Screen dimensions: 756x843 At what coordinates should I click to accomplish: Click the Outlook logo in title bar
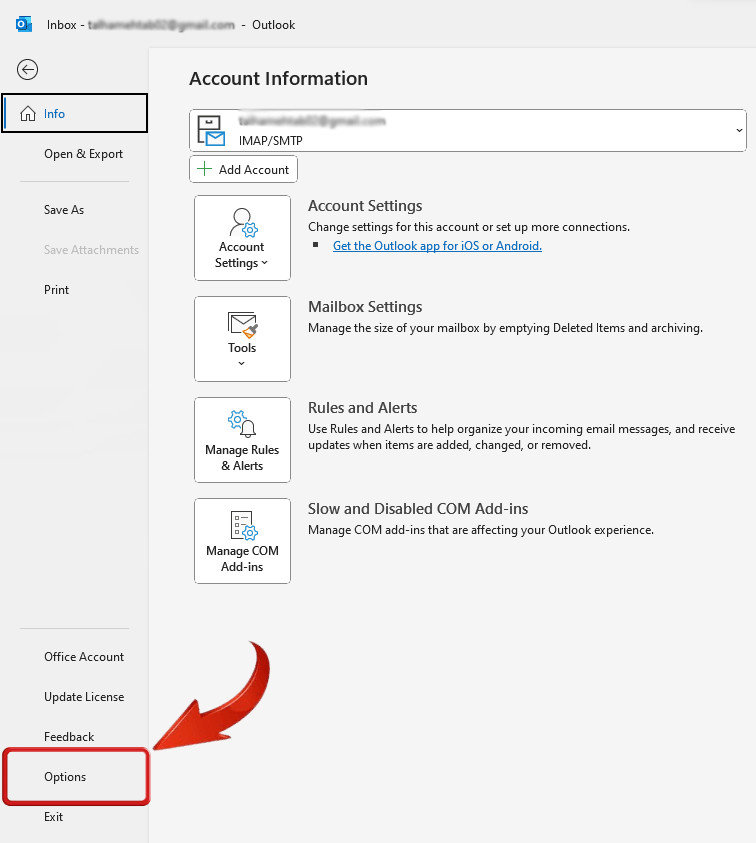[x=24, y=25]
